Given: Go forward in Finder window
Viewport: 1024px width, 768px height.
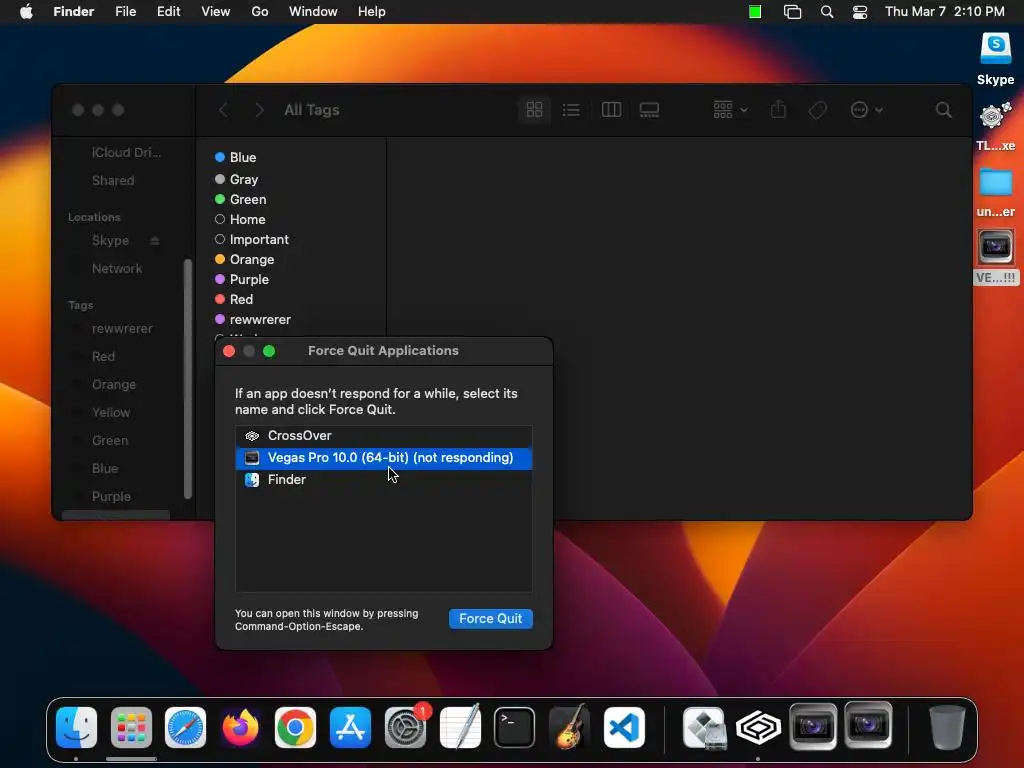Looking at the screenshot, I should coord(259,110).
